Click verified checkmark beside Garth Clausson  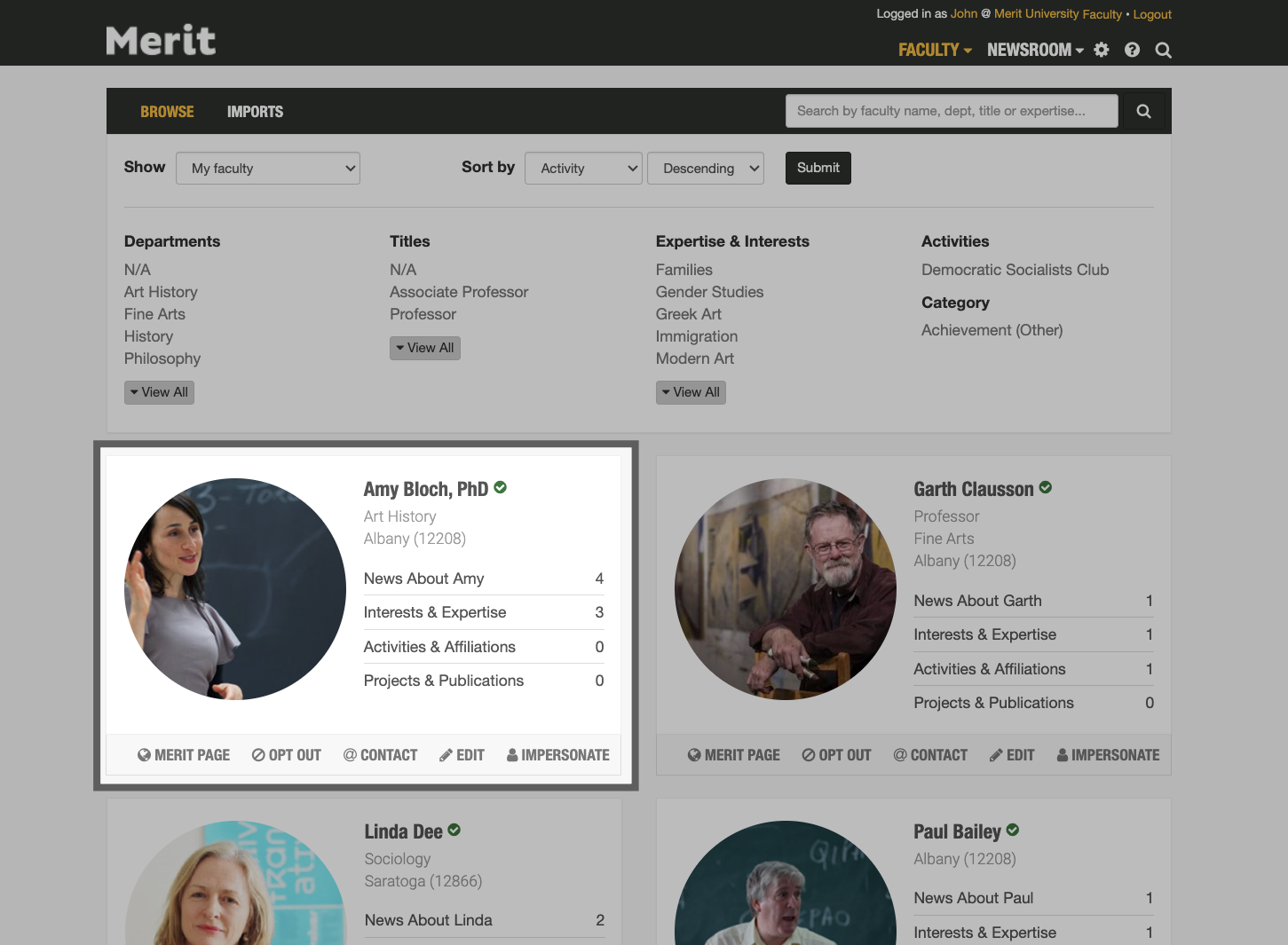[1046, 487]
